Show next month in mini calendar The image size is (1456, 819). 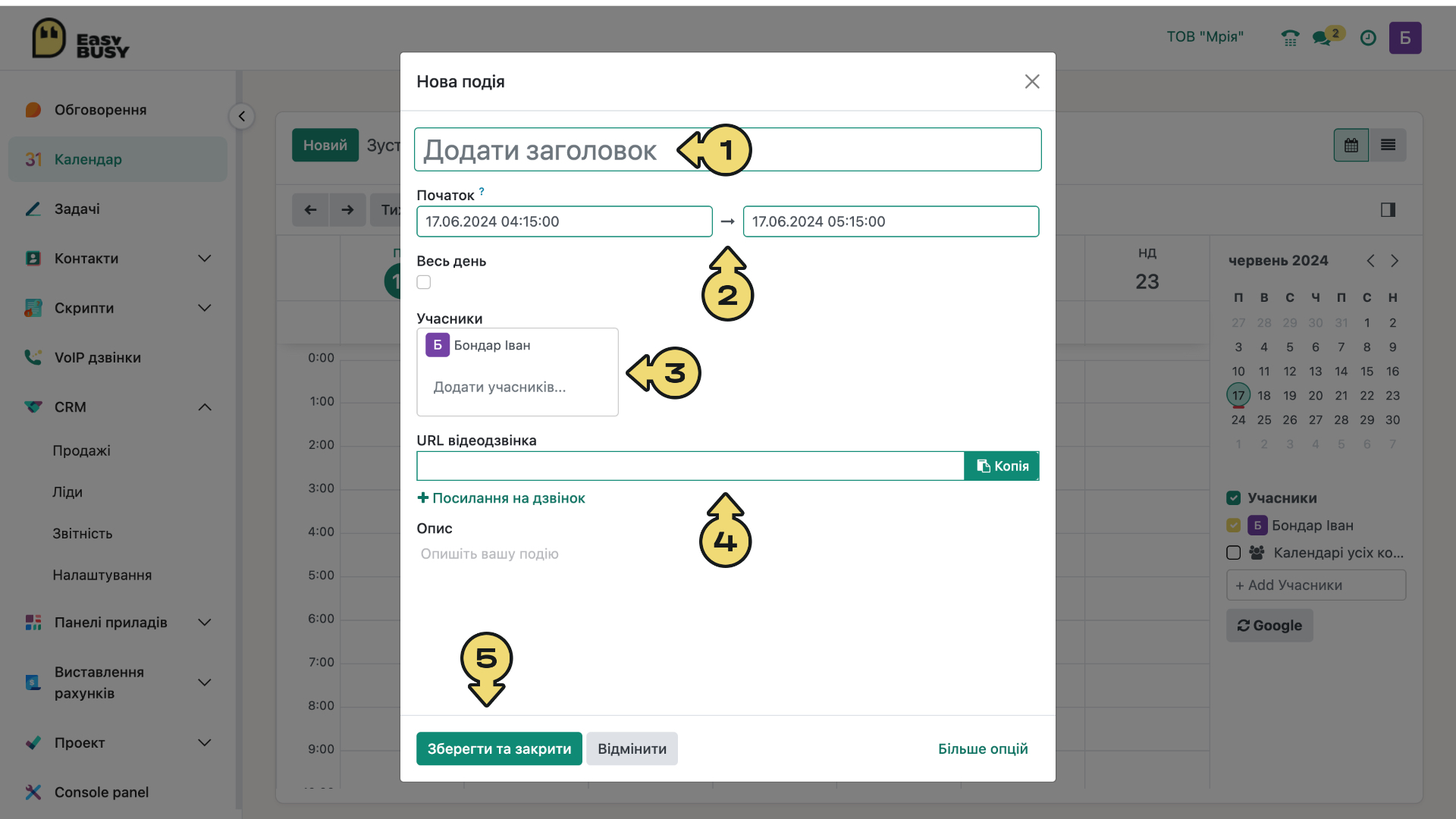tap(1395, 261)
